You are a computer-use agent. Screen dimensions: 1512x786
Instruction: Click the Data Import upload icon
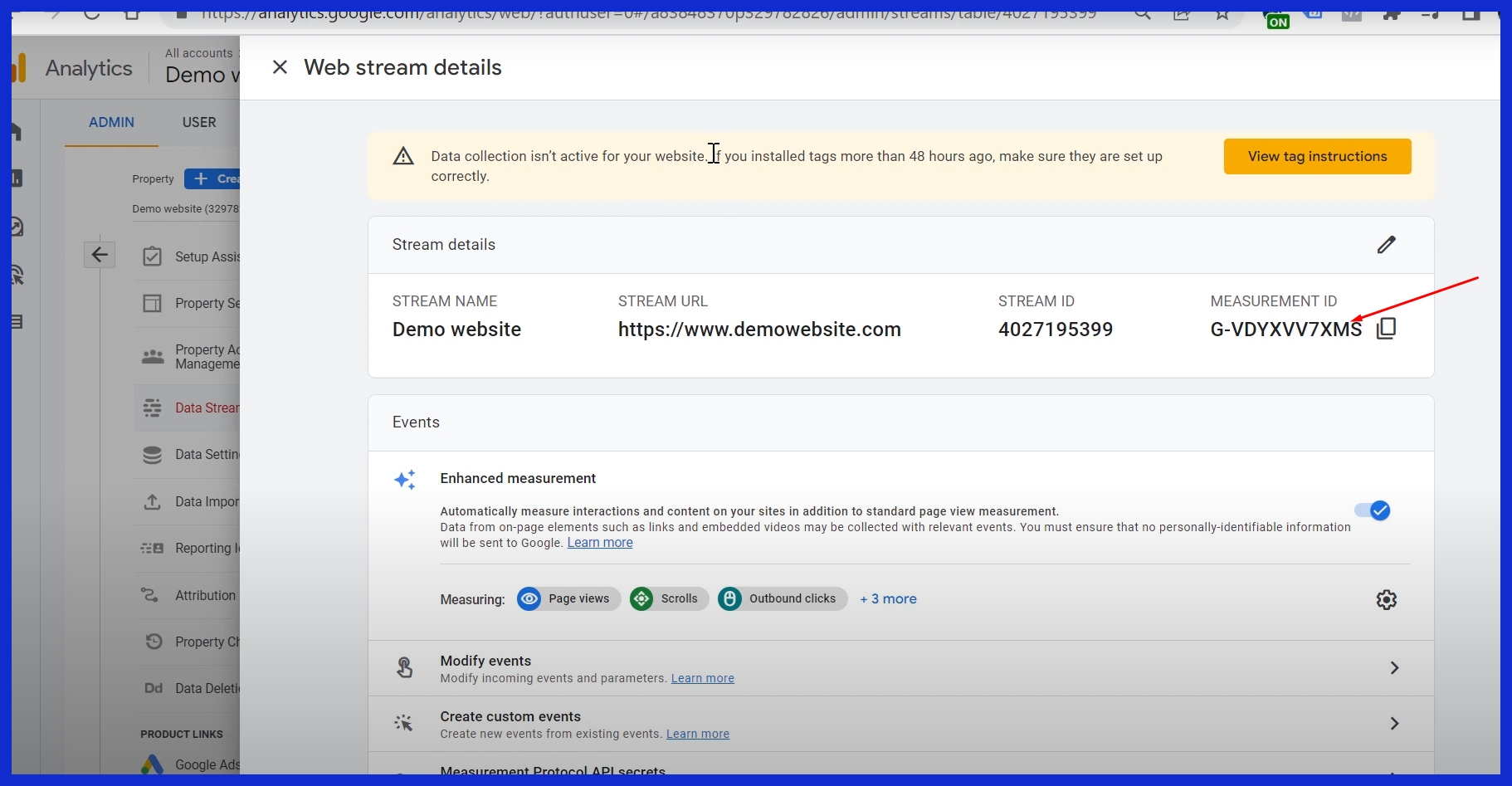pos(152,501)
